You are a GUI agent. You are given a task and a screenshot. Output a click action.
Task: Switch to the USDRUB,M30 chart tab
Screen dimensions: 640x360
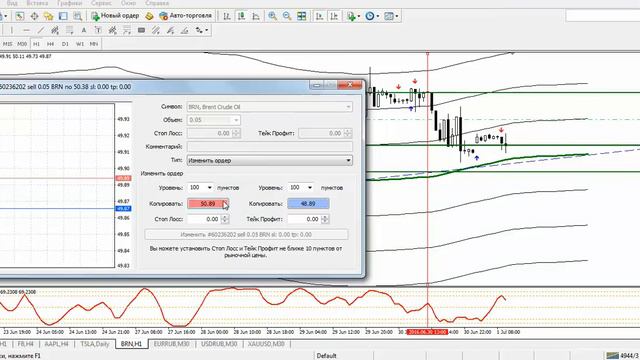pyautogui.click(x=219, y=344)
